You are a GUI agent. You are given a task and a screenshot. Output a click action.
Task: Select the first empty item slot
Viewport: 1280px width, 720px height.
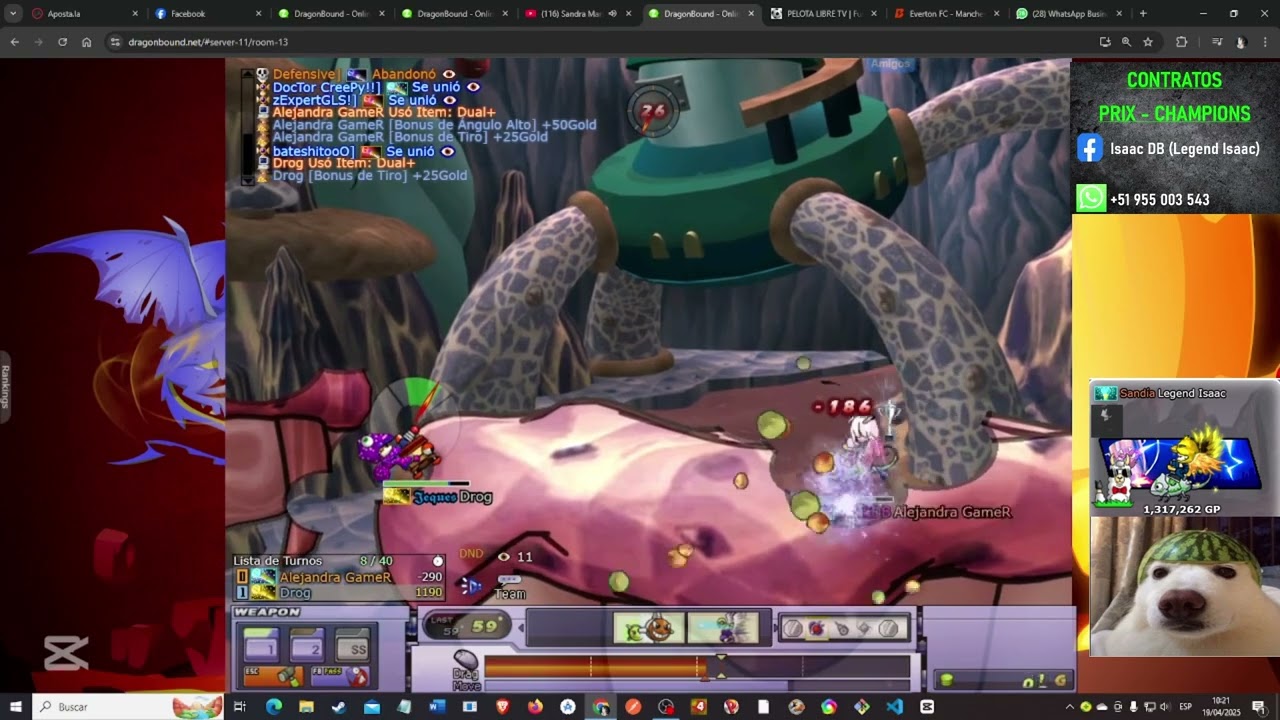(793, 628)
